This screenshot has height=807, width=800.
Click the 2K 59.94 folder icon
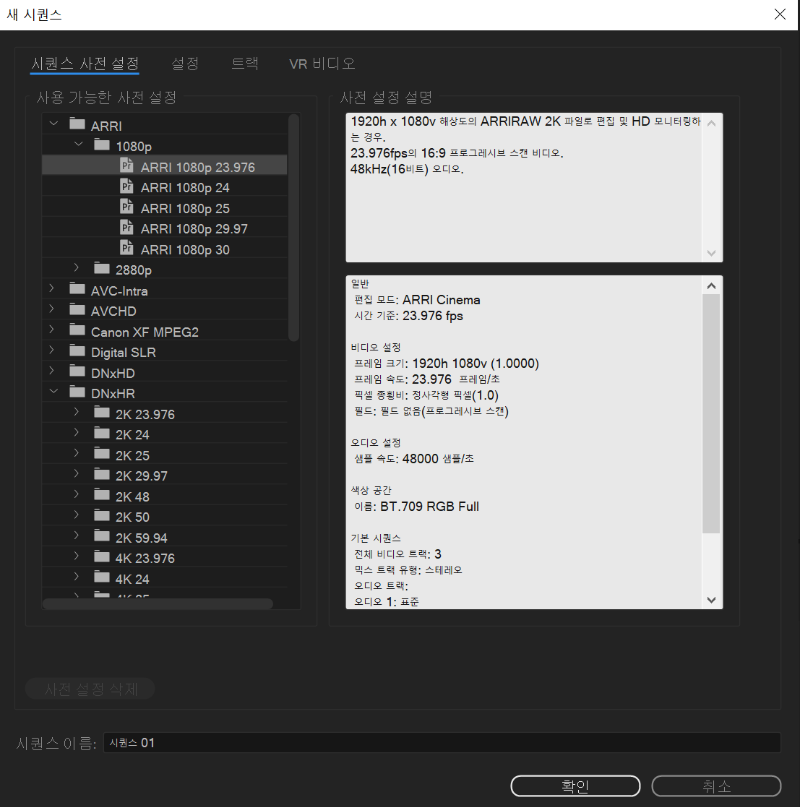(102, 536)
